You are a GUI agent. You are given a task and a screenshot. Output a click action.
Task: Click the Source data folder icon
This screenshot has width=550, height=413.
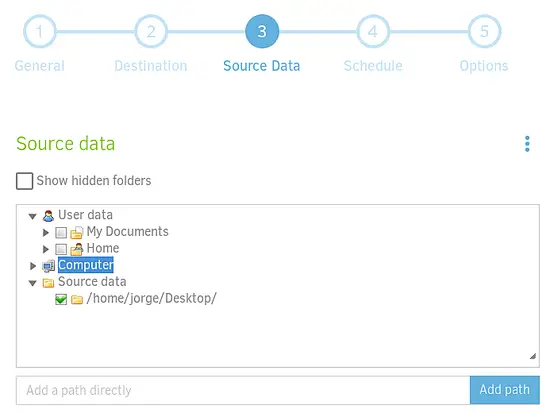48,282
